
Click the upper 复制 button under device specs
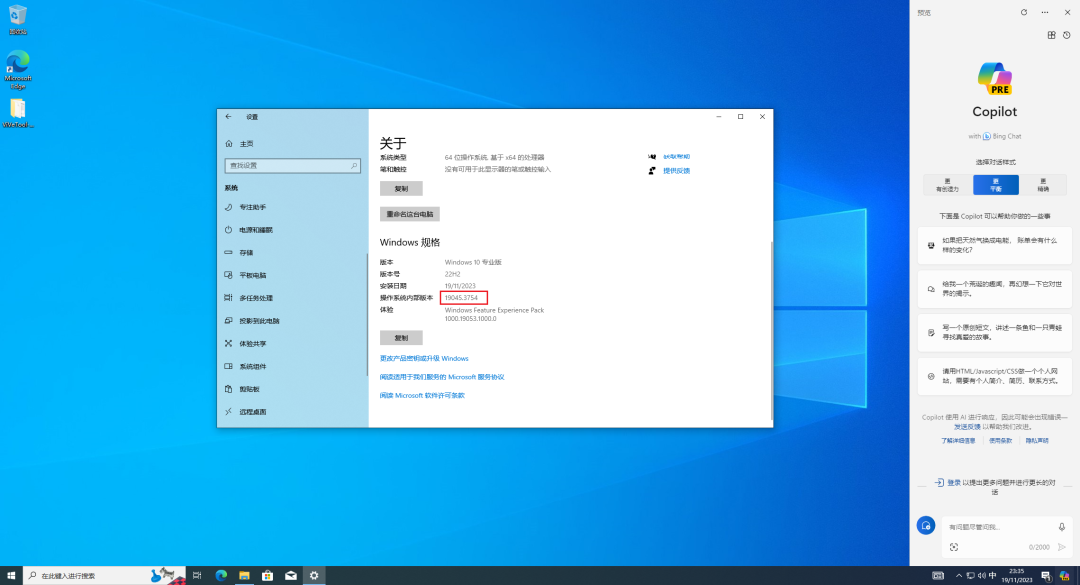[x=401, y=189]
